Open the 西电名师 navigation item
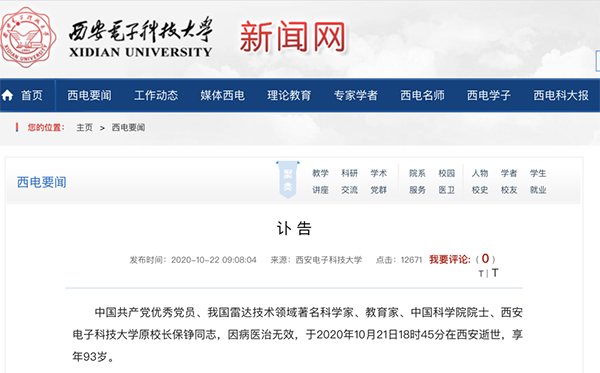 pyautogui.click(x=422, y=95)
